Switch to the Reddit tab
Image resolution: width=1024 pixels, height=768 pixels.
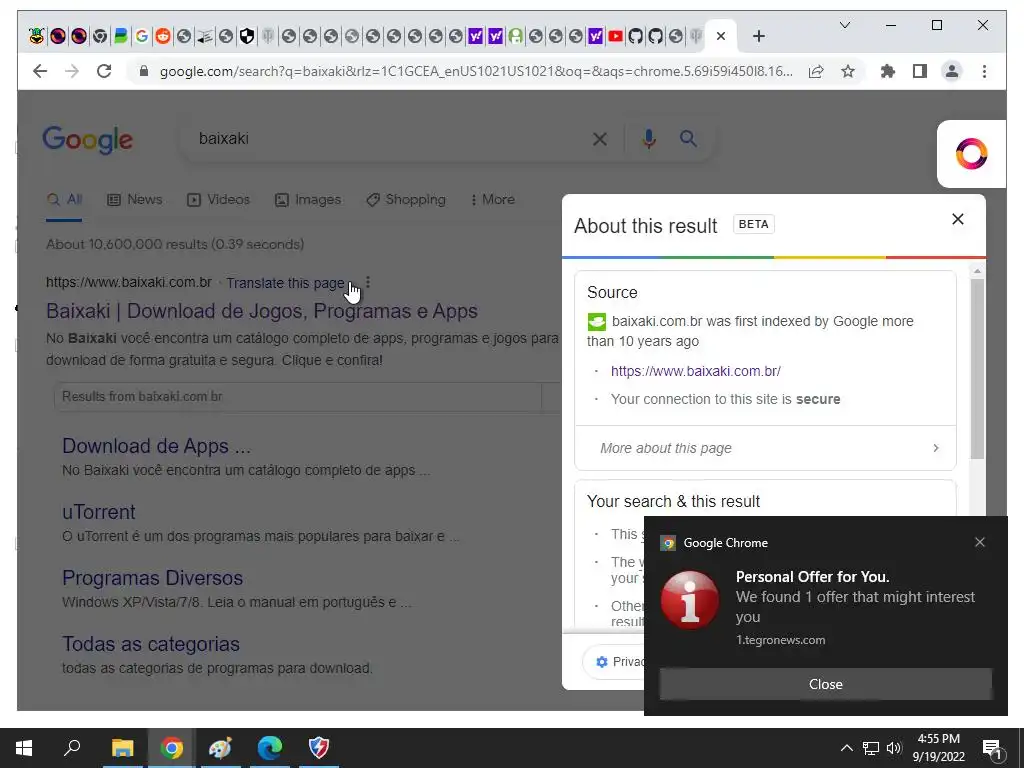[x=163, y=37]
